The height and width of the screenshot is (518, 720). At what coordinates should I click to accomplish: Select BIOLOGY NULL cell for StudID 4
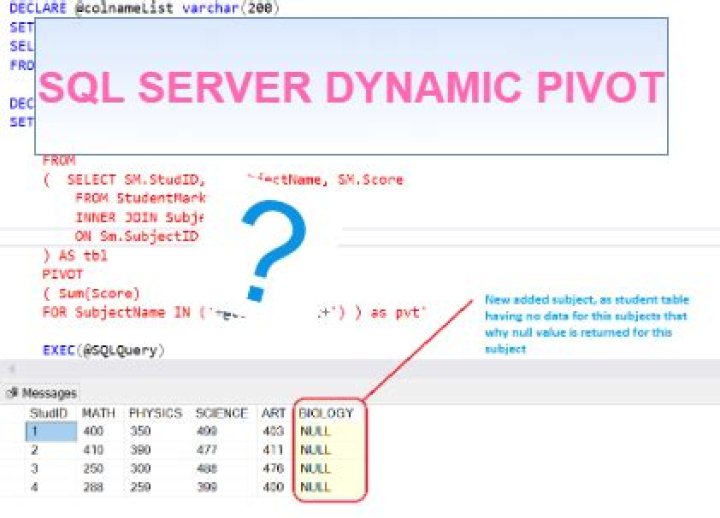(315, 487)
